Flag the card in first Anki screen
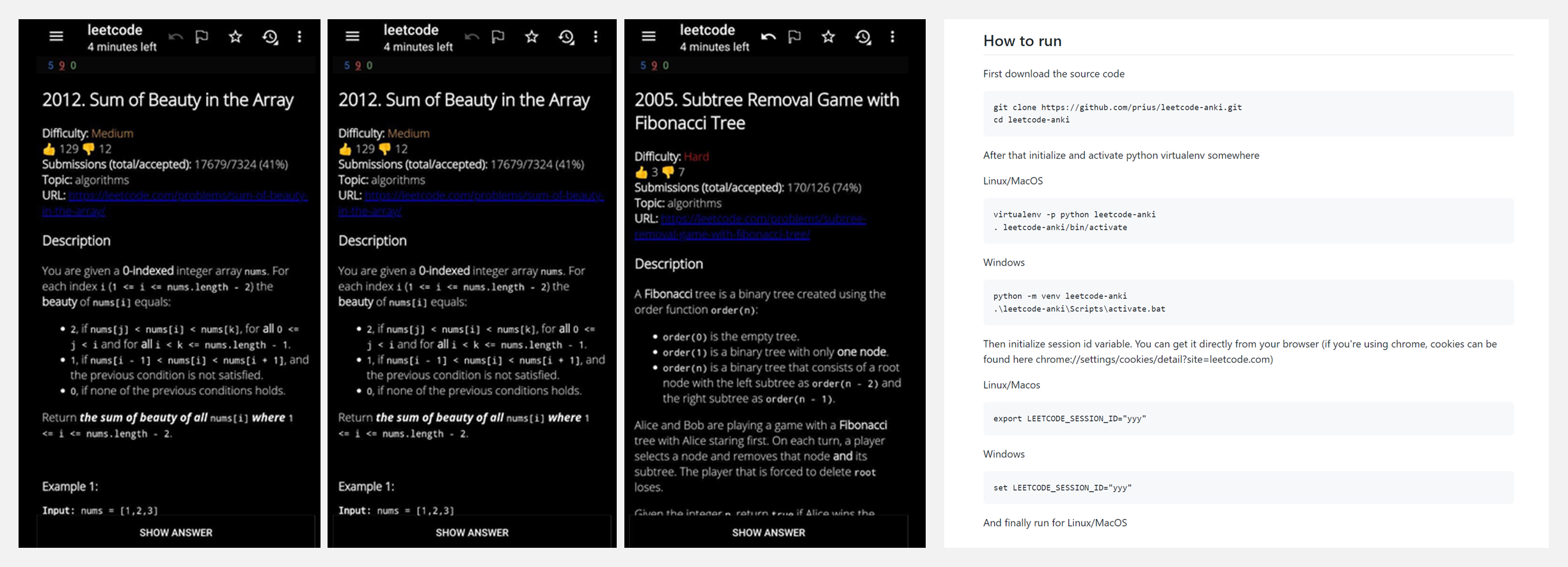 [202, 37]
